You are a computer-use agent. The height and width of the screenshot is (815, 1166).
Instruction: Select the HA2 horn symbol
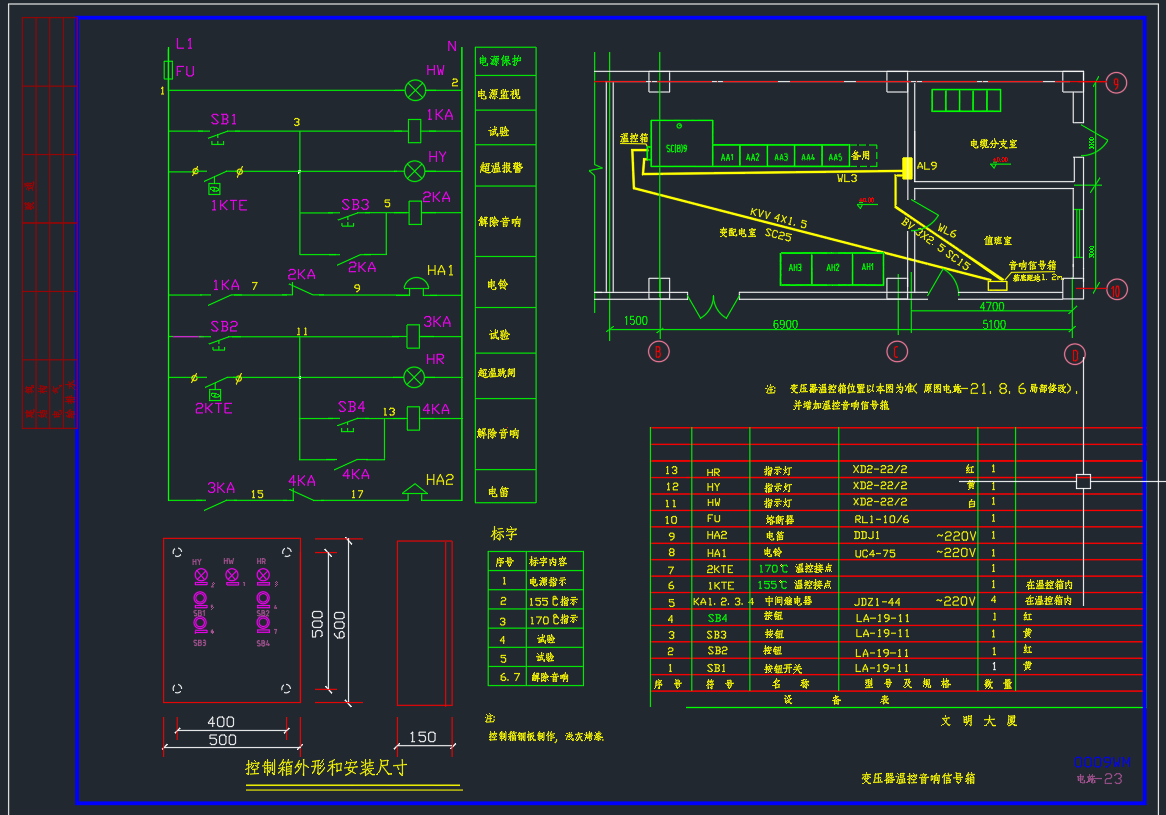413,493
